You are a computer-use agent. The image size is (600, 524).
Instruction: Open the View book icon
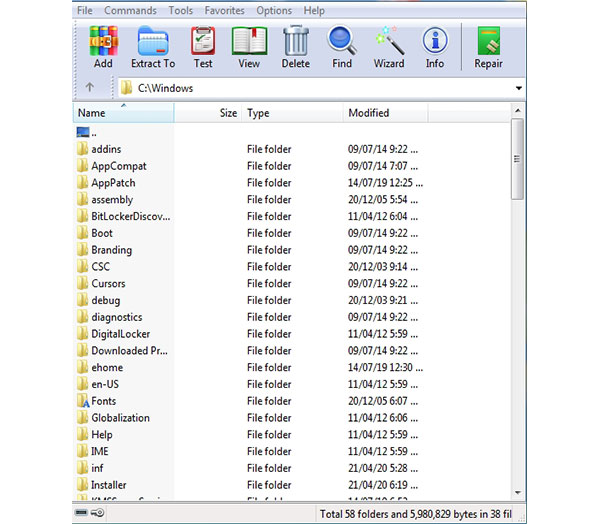249,41
